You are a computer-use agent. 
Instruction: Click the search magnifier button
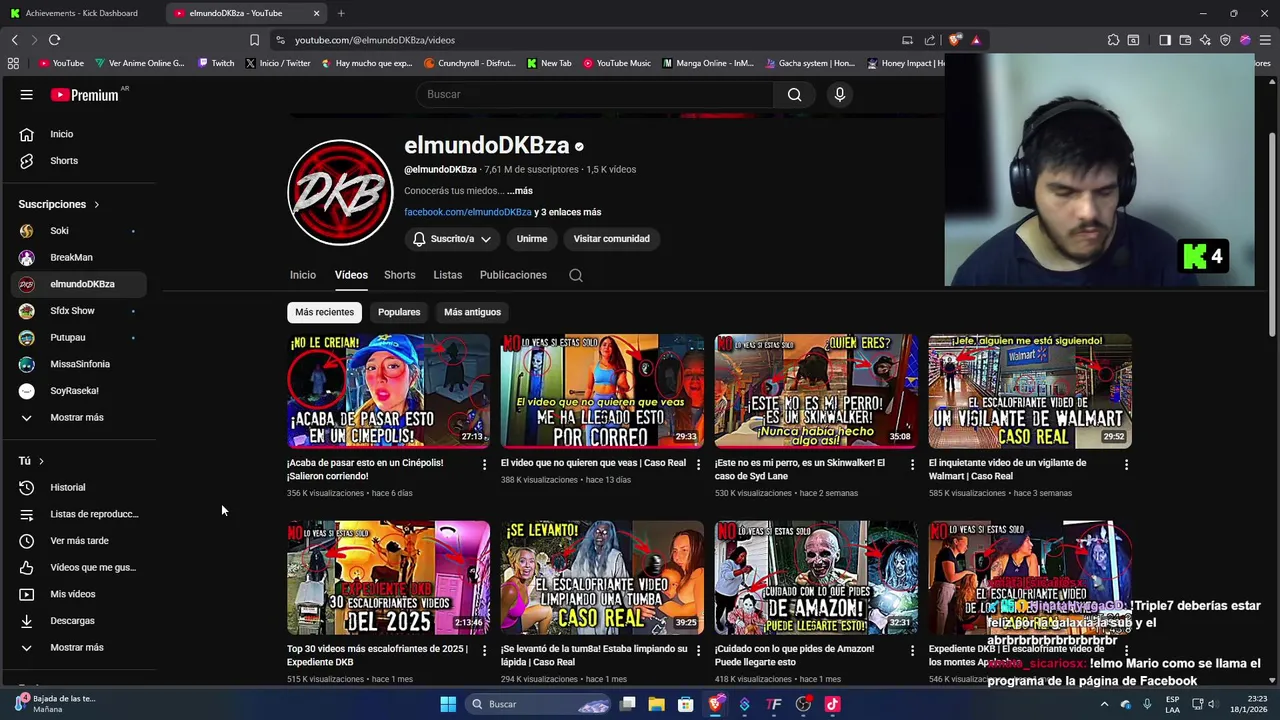point(794,94)
